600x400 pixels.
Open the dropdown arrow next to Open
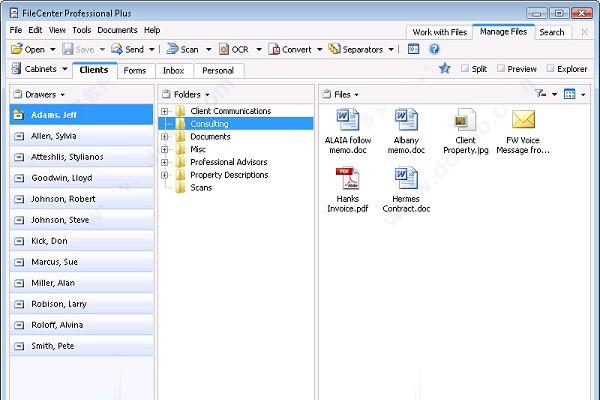pos(53,49)
